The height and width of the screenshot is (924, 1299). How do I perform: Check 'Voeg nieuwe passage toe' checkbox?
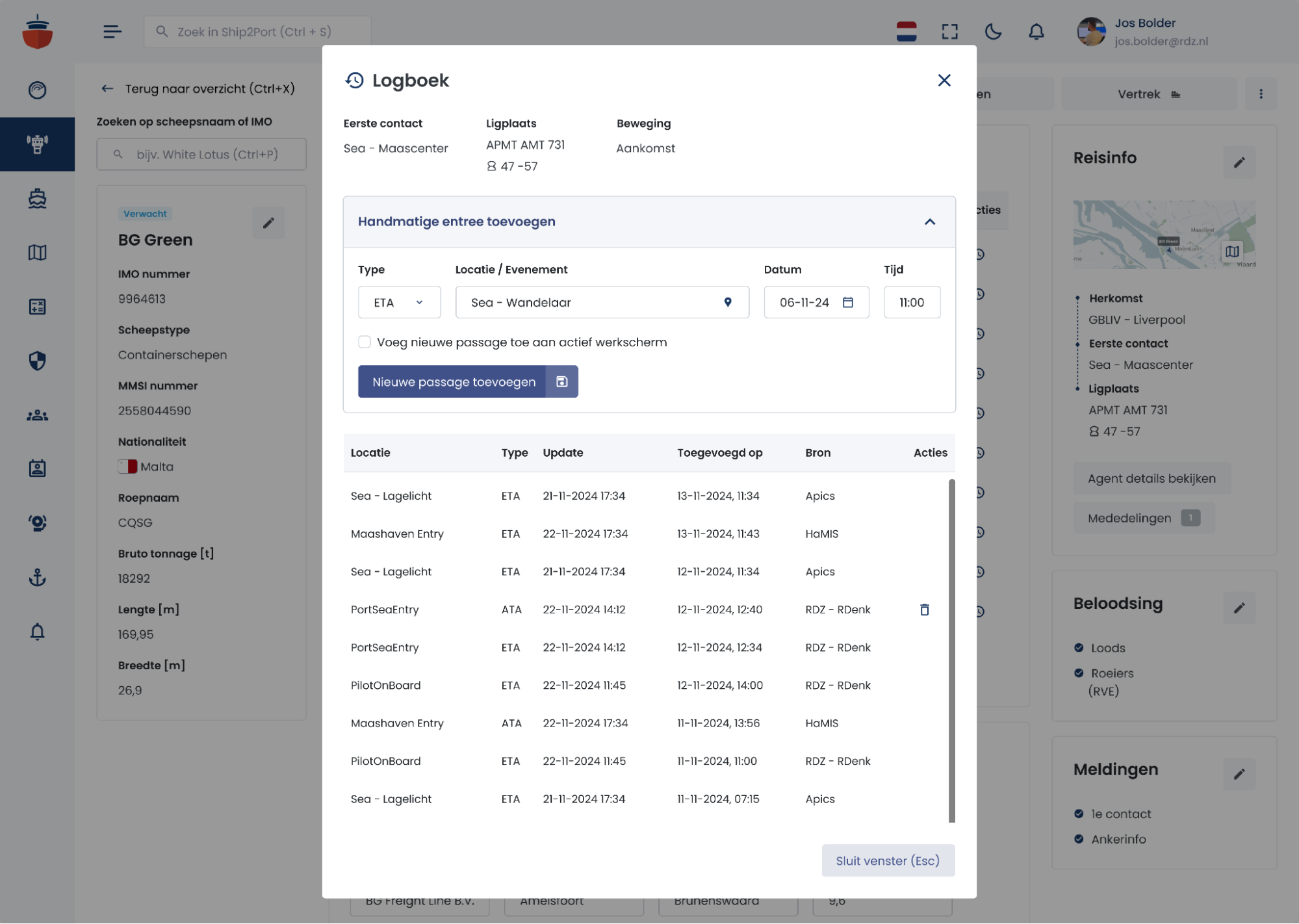(365, 342)
